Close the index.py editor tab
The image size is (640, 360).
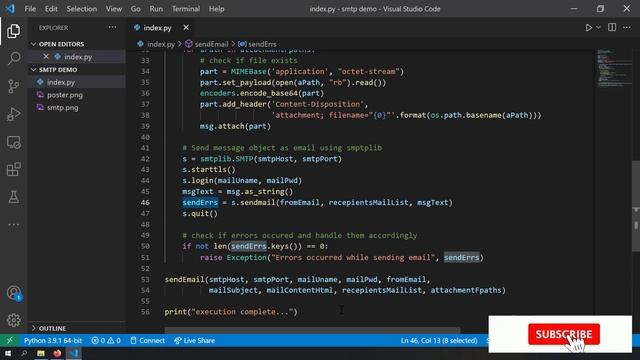[x=186, y=27]
